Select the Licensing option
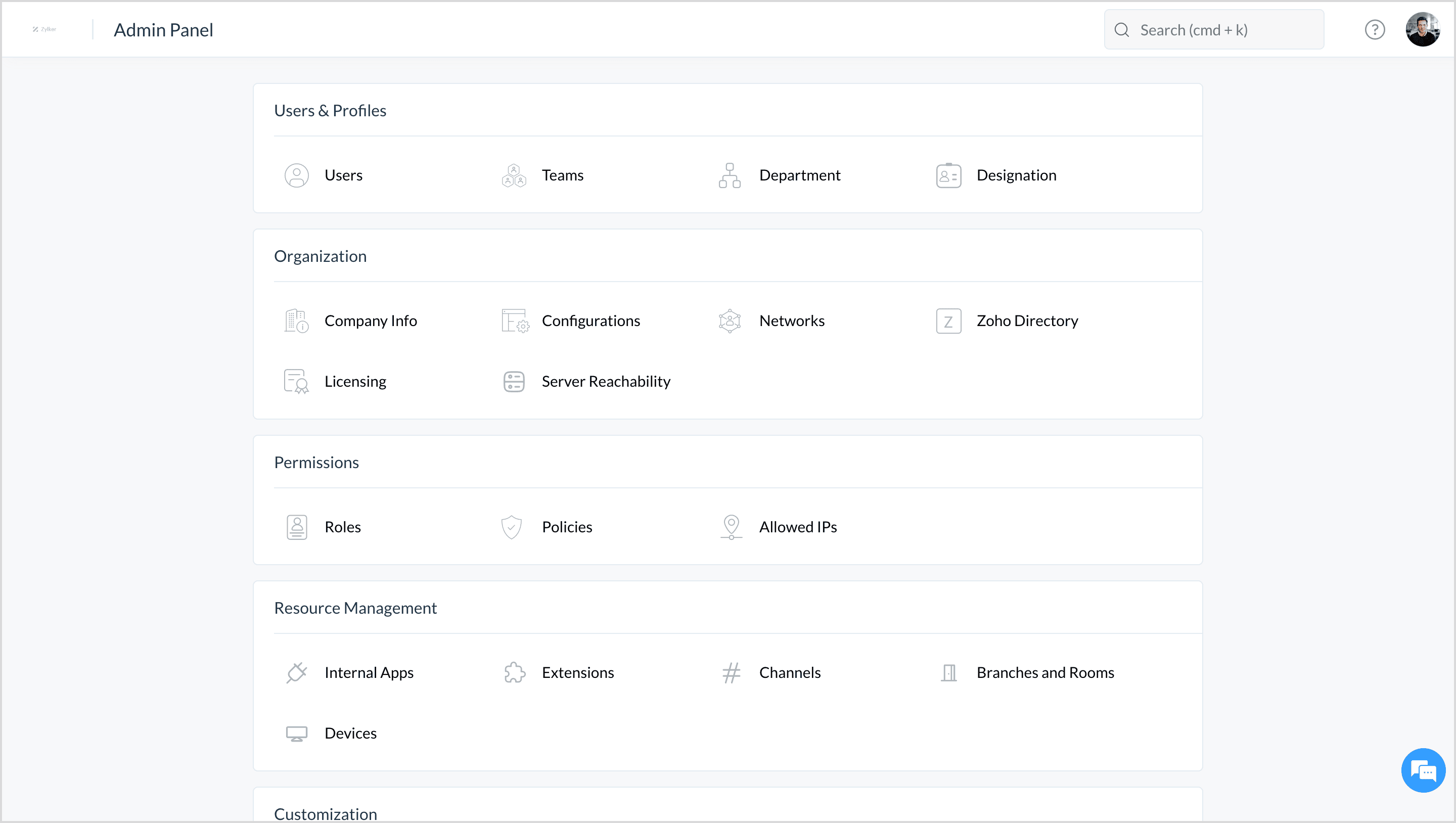The image size is (1456, 823). tap(355, 381)
